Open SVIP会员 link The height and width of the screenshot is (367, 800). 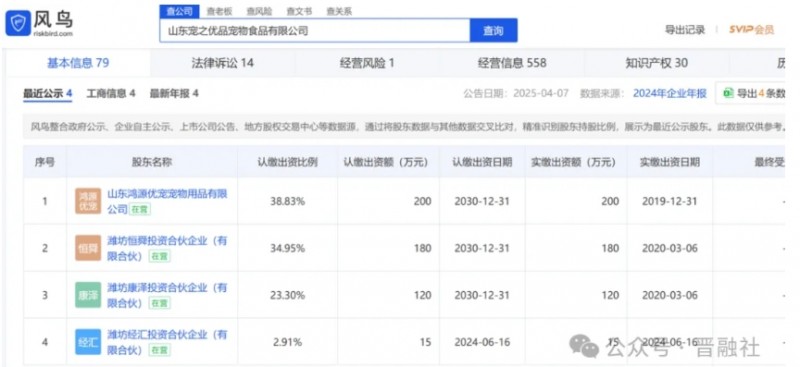[x=751, y=30]
